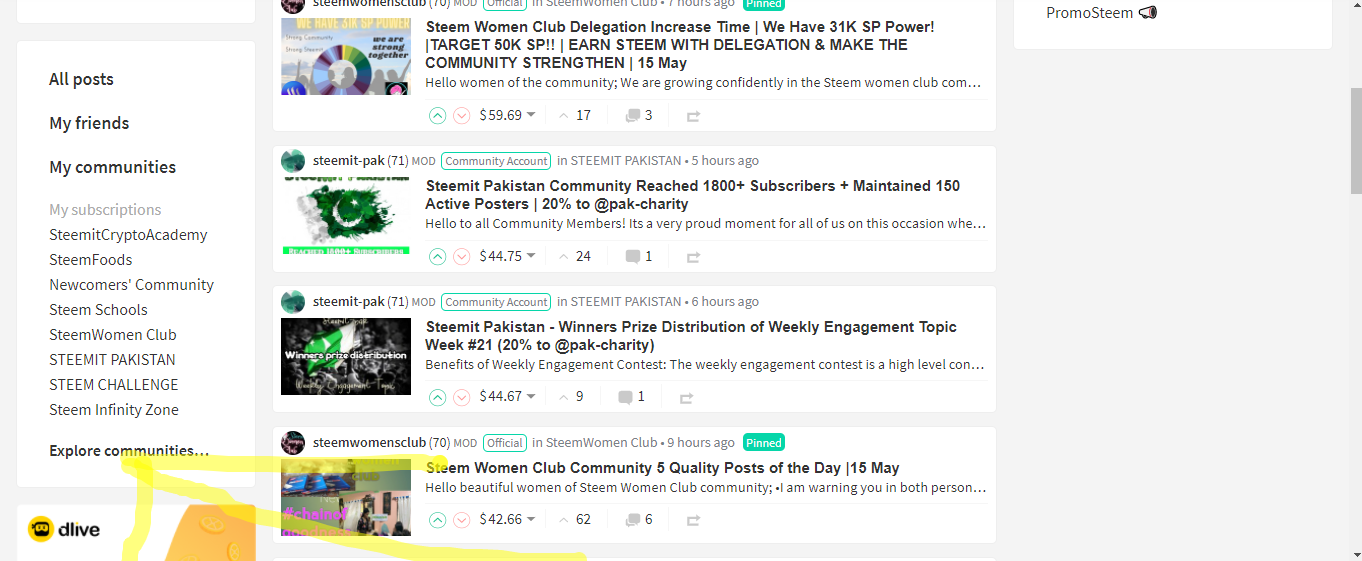
Task: Click the Pinned badge on the 9 hours ago post
Action: [764, 443]
